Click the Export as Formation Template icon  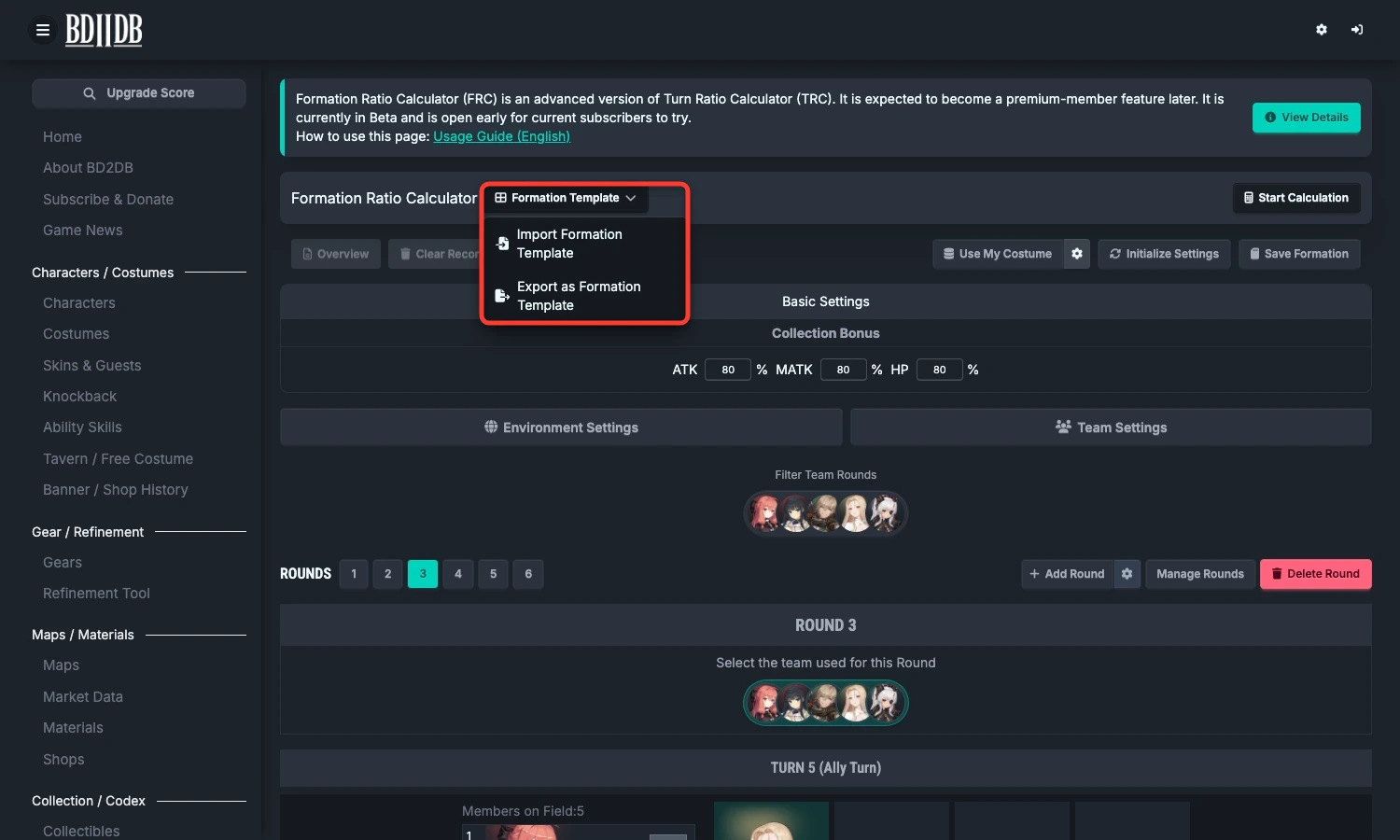click(502, 296)
